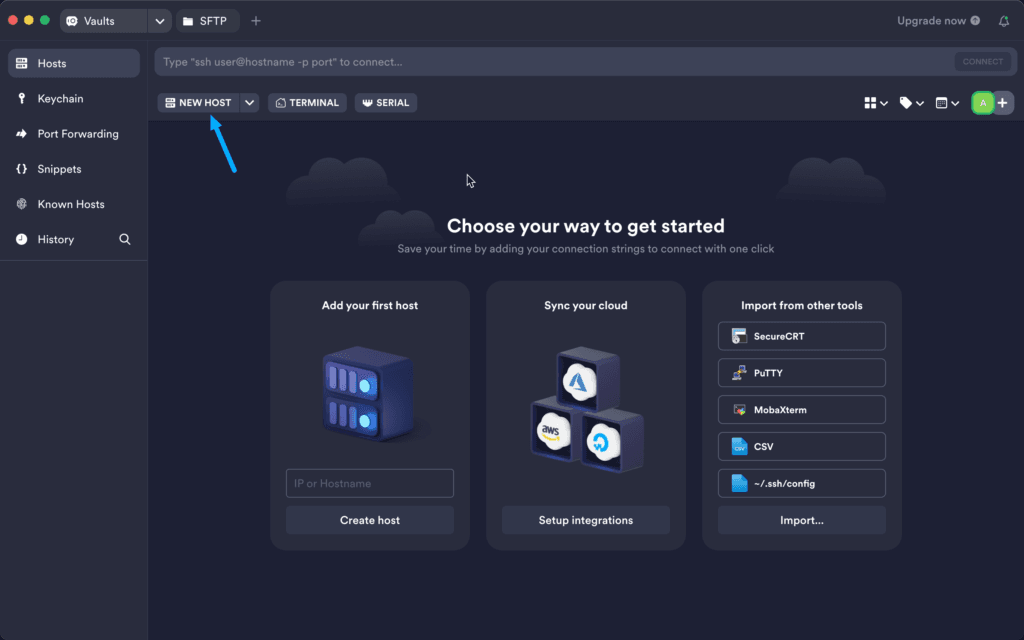Click the Setup integrations button
Viewport: 1024px width, 640px height.
click(x=586, y=520)
